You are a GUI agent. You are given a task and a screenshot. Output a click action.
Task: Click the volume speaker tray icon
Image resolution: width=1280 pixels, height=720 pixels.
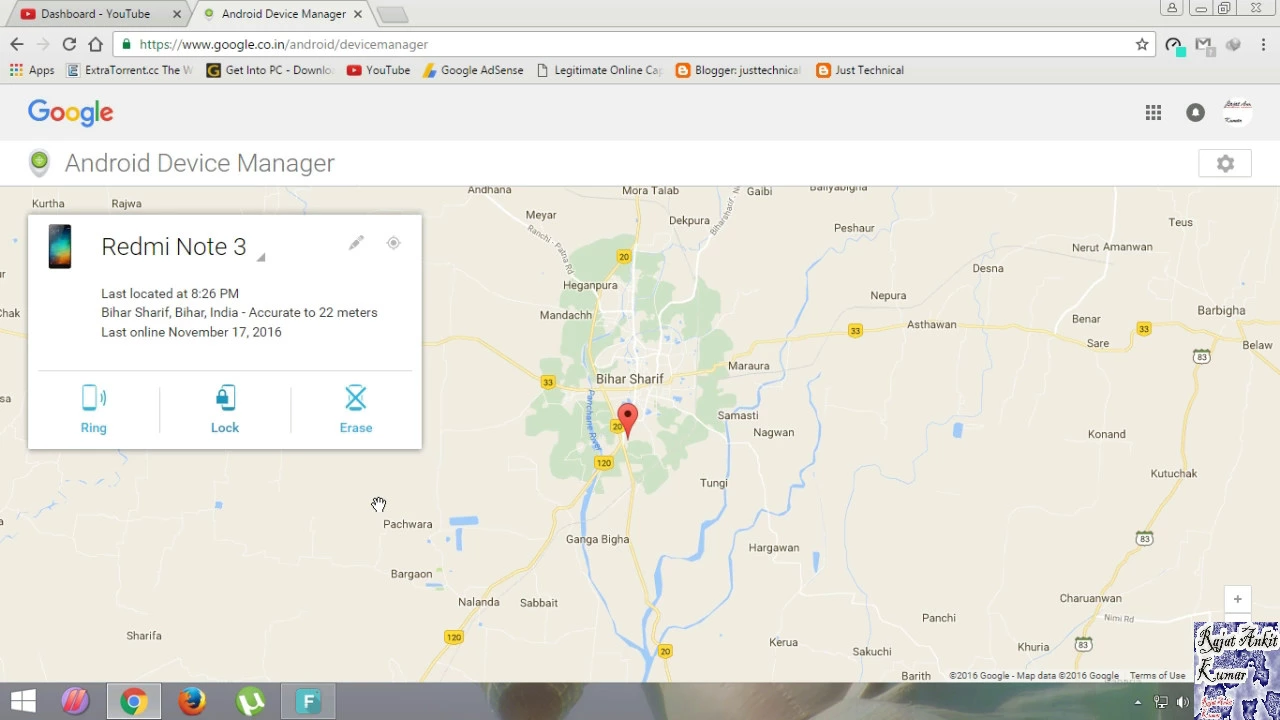[1183, 702]
